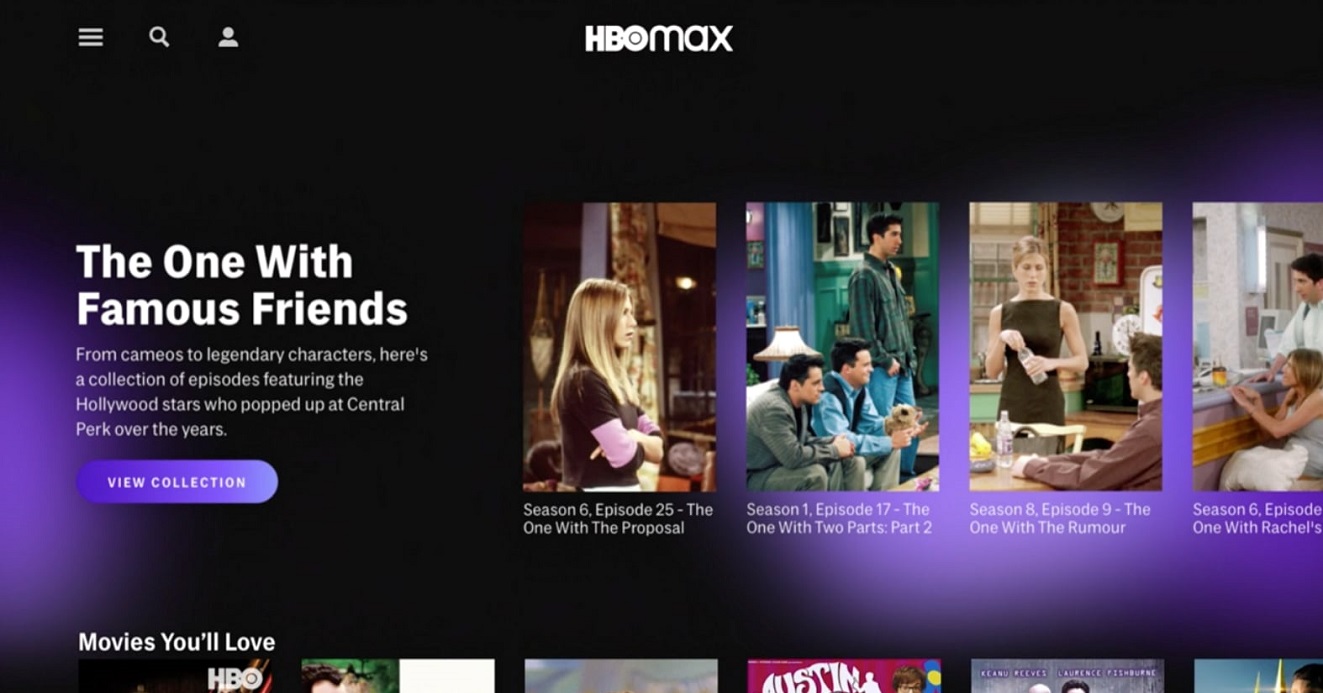Open The One With The Proposal thumbnail
This screenshot has width=1323, height=693.
(620, 347)
